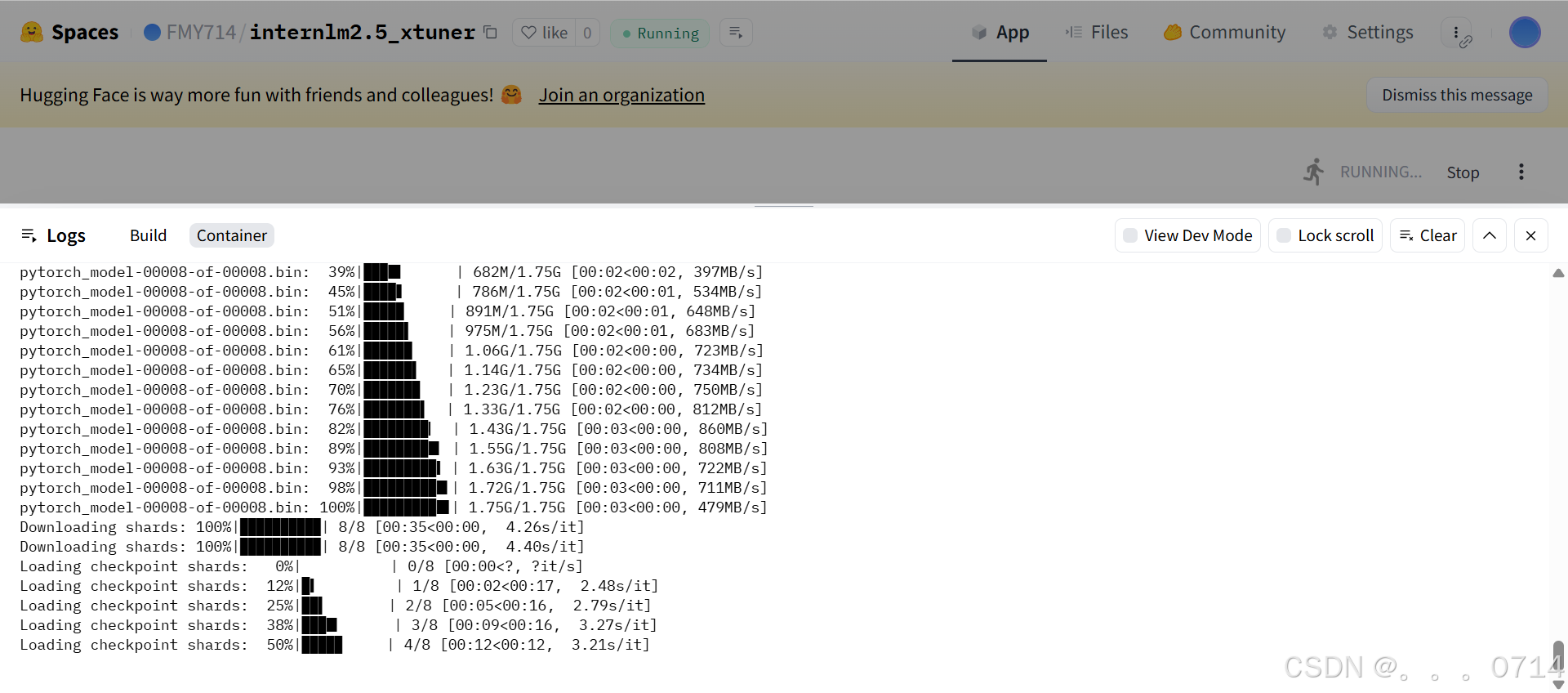The height and width of the screenshot is (693, 1568).
Task: Click the RUNNING... status text
Action: [x=1380, y=172]
